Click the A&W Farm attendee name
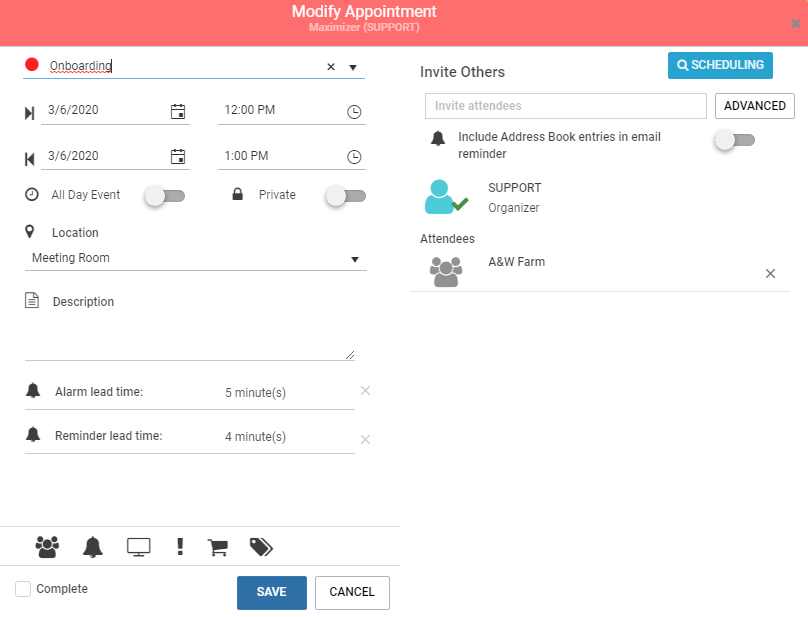The width and height of the screenshot is (808, 617). pyautogui.click(x=516, y=262)
